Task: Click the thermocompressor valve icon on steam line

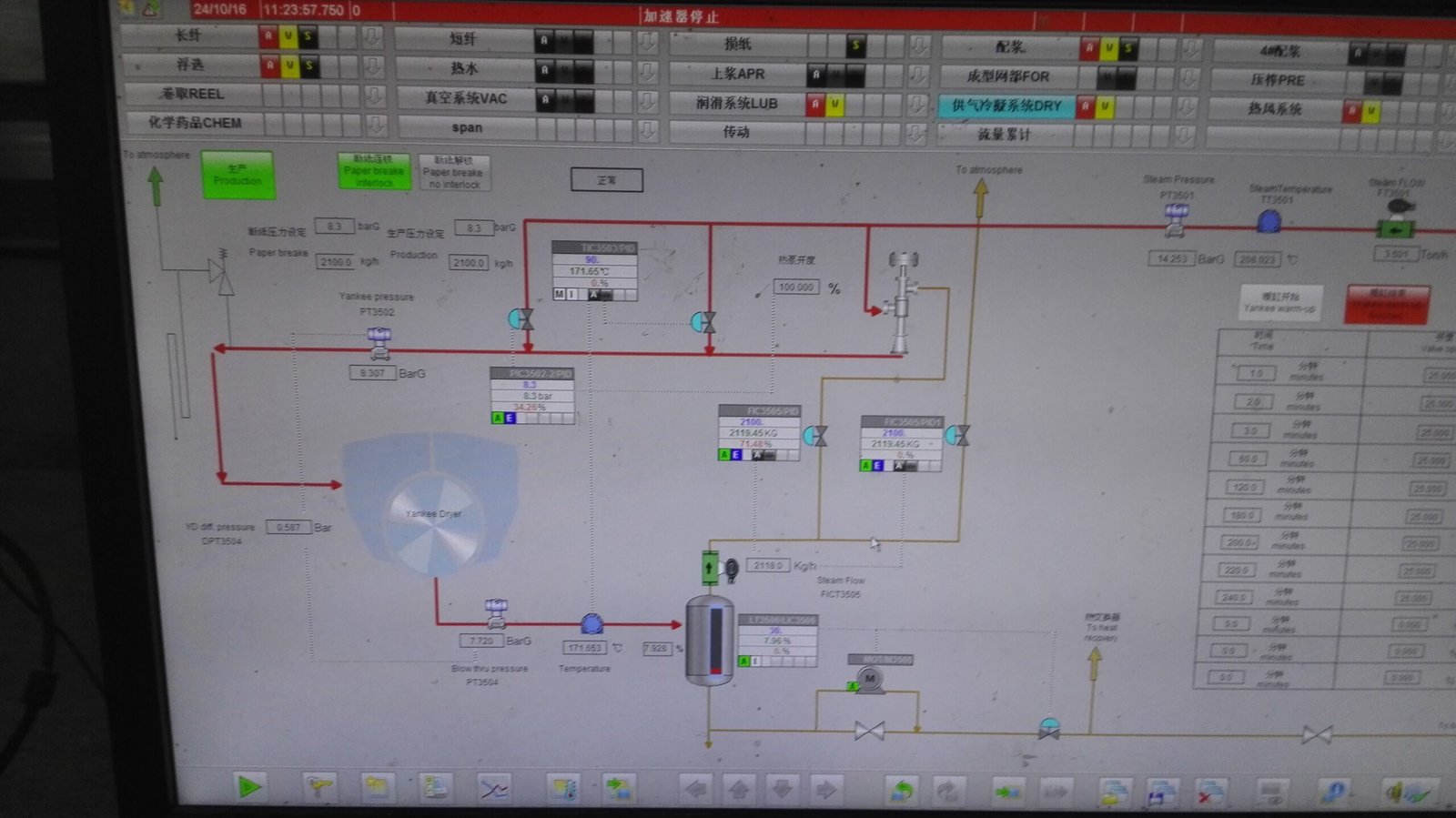Action: pyautogui.click(x=902, y=302)
